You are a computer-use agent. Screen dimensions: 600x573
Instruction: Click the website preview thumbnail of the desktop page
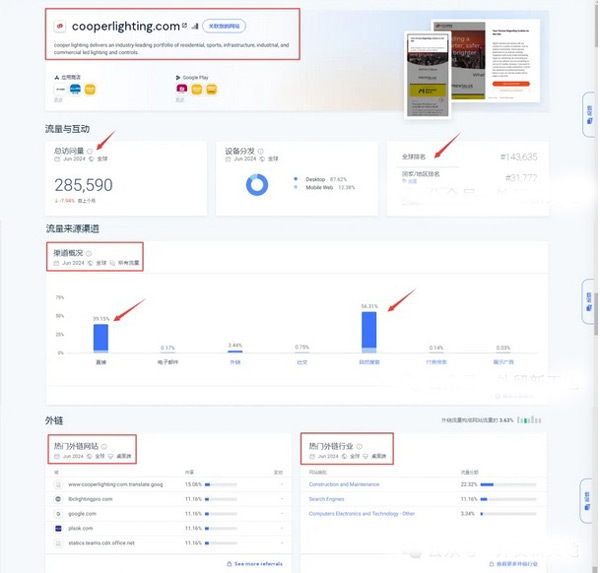pyautogui.click(x=509, y=62)
